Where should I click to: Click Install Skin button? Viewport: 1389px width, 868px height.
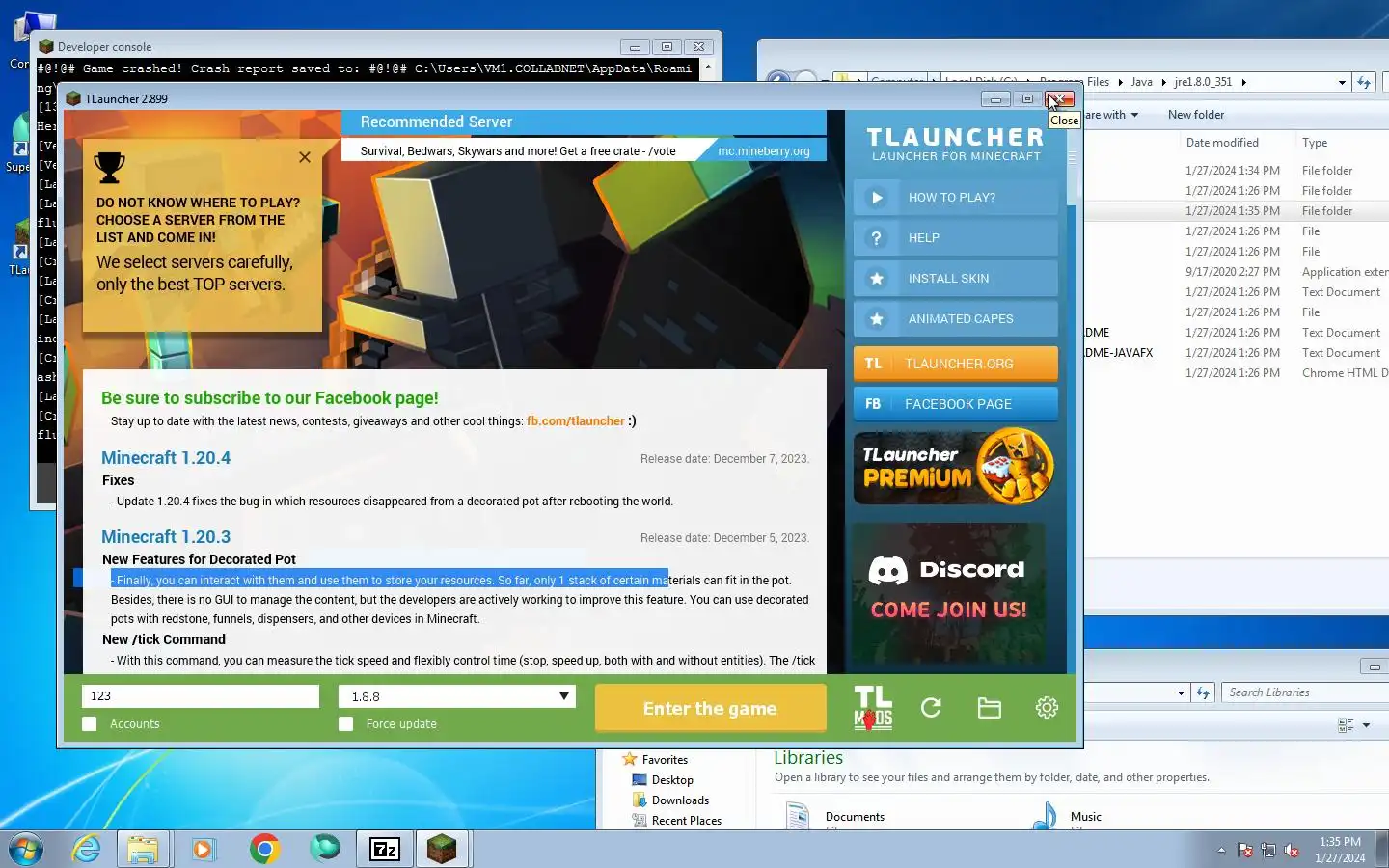tap(955, 279)
